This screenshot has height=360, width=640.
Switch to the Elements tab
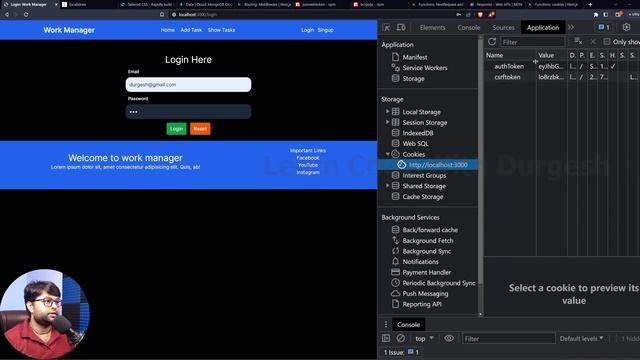(x=432, y=27)
